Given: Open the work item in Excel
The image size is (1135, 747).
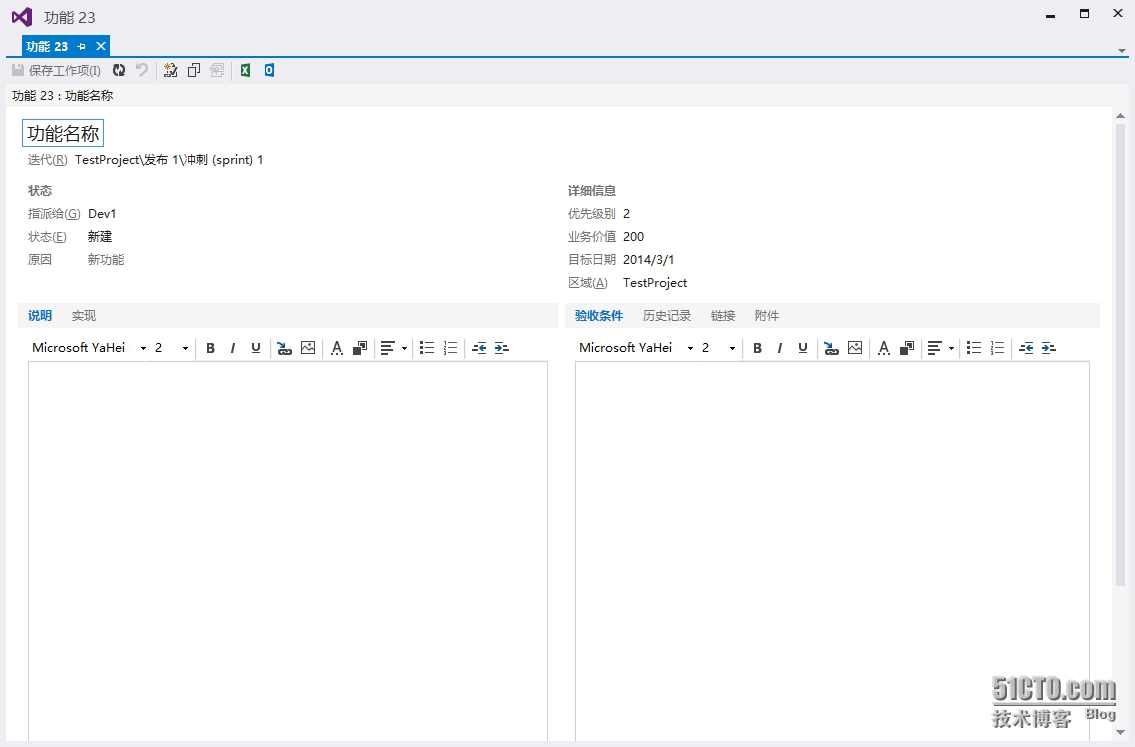Looking at the screenshot, I should pyautogui.click(x=245, y=70).
